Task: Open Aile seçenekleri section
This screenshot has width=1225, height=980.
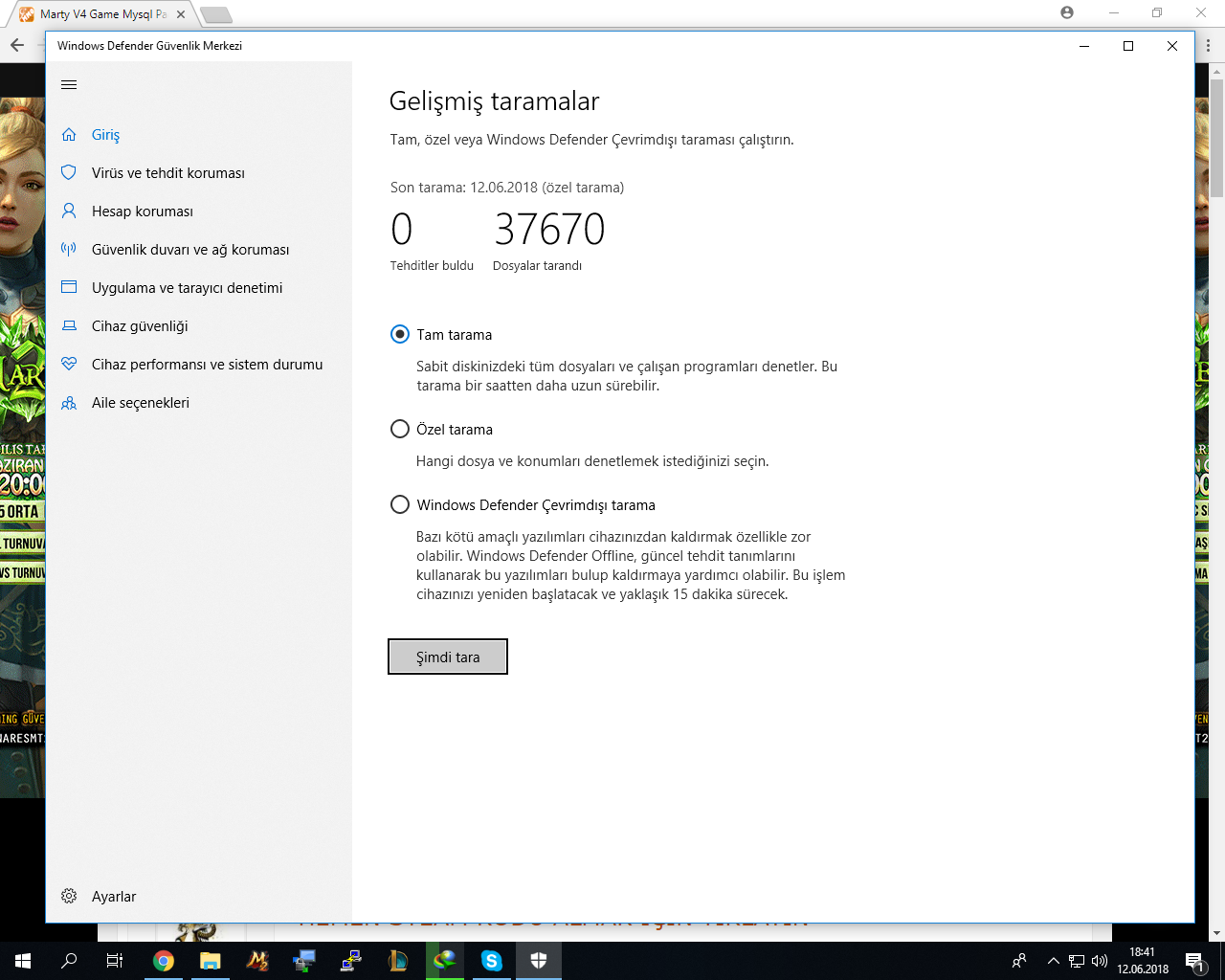Action: click(x=199, y=403)
